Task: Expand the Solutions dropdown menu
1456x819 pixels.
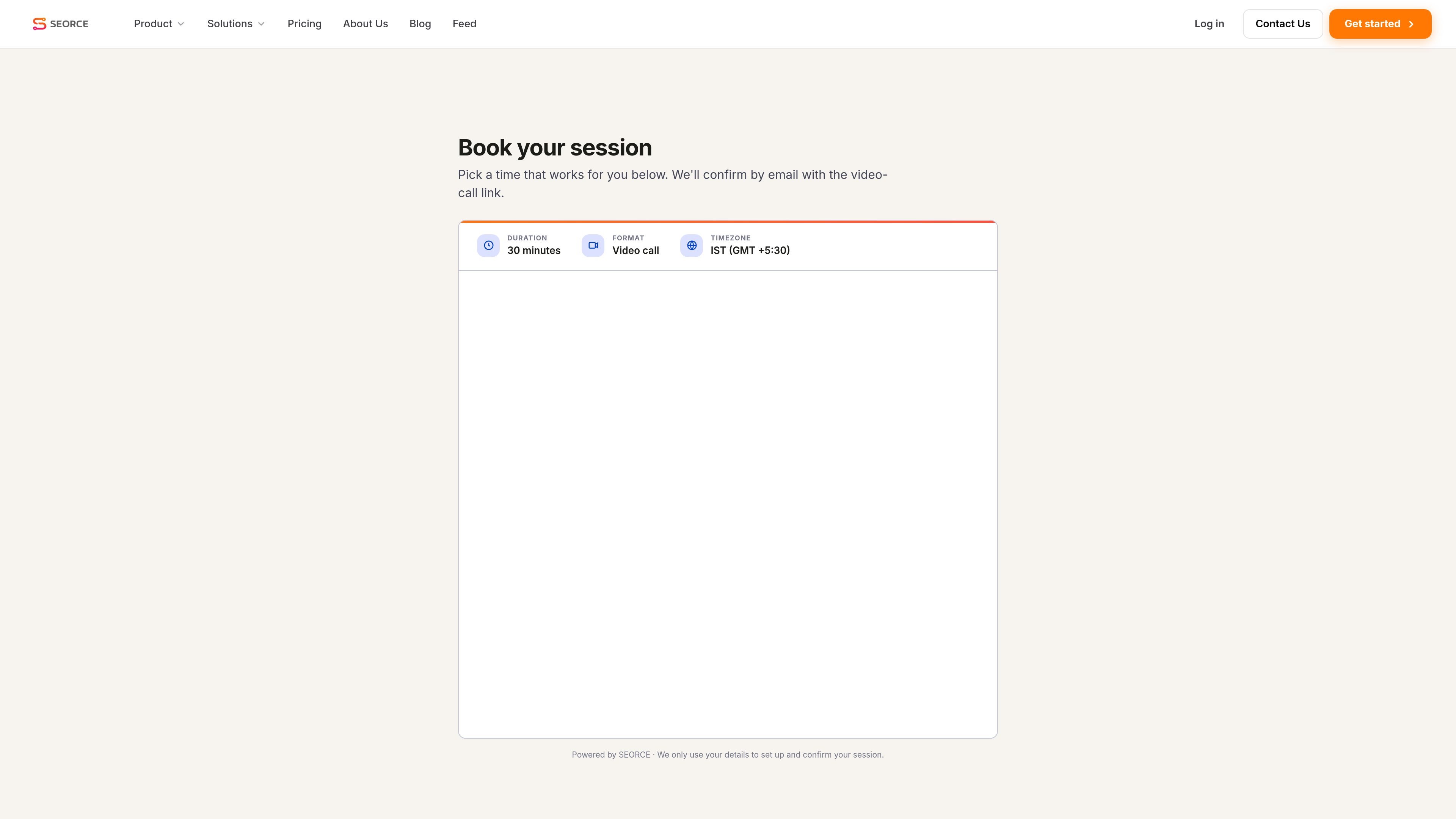Action: coord(236,24)
